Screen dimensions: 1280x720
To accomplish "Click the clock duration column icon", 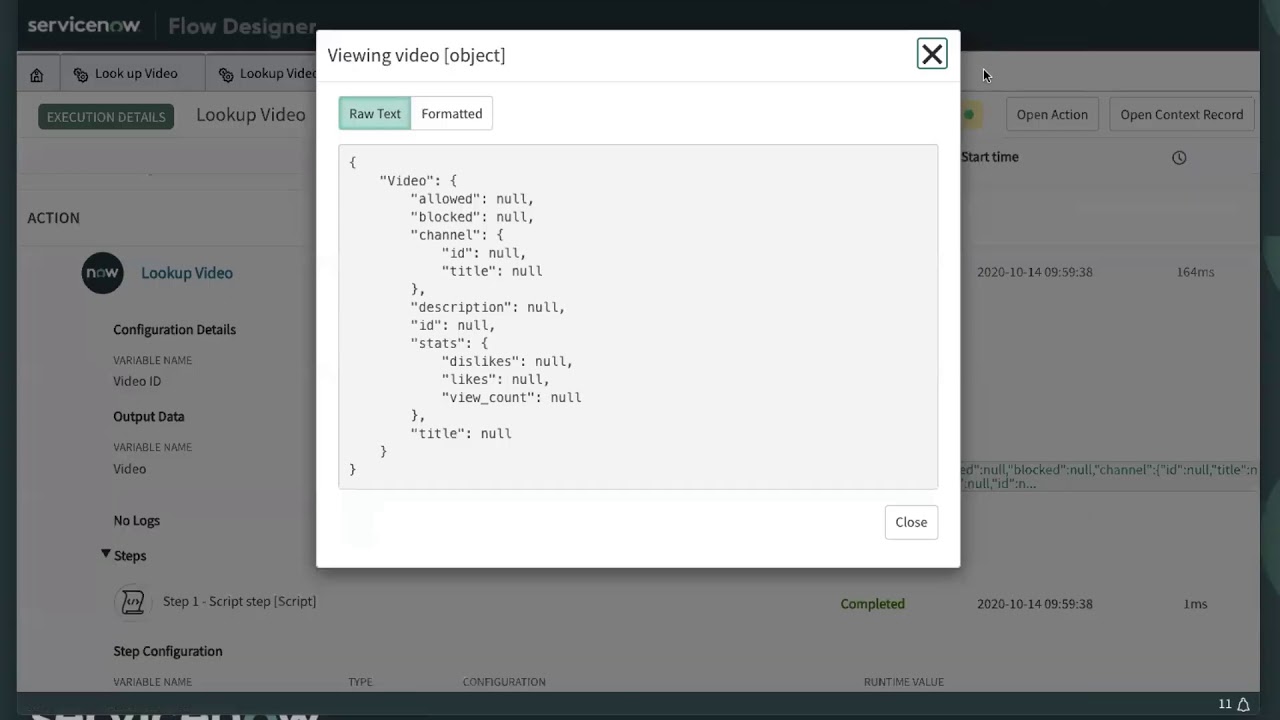I will pyautogui.click(x=1179, y=158).
